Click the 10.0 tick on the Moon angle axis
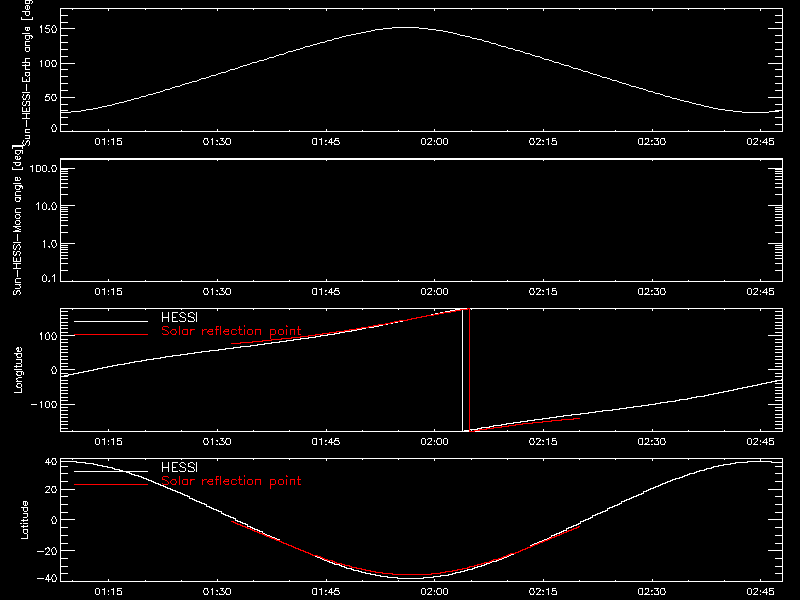The width and height of the screenshot is (800, 600). pos(46,207)
